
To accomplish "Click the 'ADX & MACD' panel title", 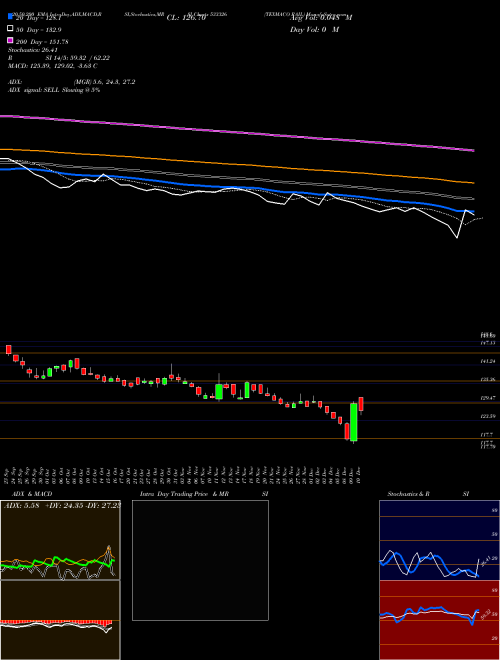I will 32,494.
